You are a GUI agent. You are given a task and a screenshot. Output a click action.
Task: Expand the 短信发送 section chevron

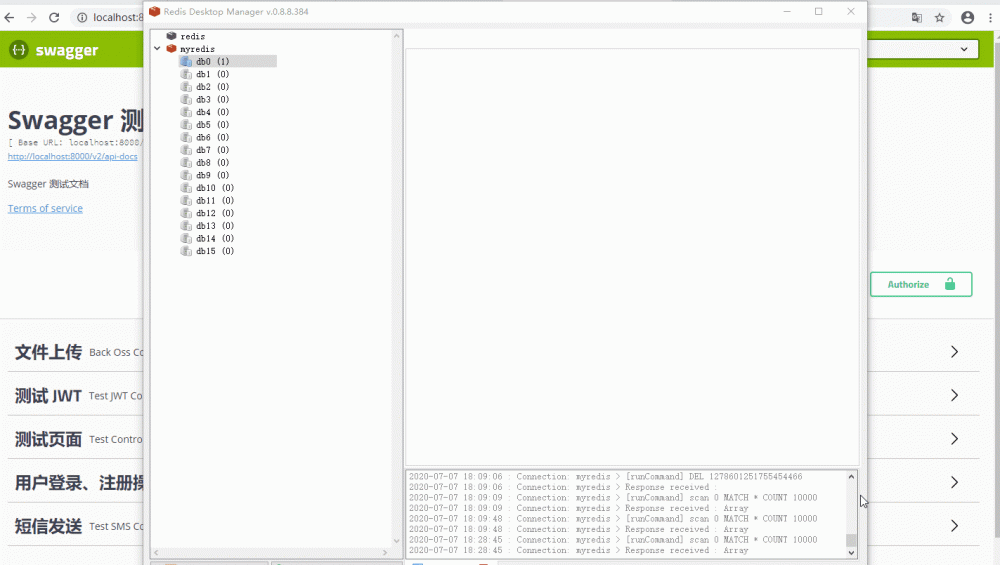tap(954, 525)
